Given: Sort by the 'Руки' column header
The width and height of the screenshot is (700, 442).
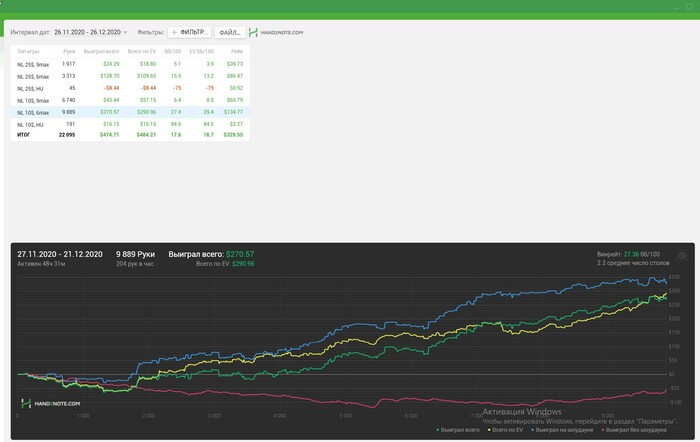Looking at the screenshot, I should (x=69, y=51).
